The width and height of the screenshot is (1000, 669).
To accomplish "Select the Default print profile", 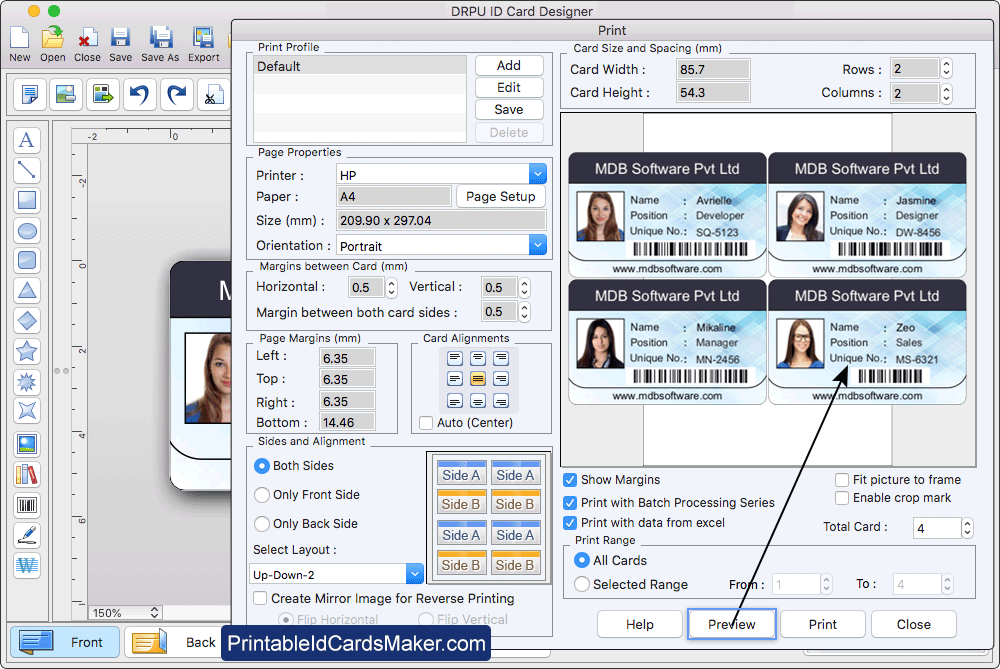I will click(360, 66).
